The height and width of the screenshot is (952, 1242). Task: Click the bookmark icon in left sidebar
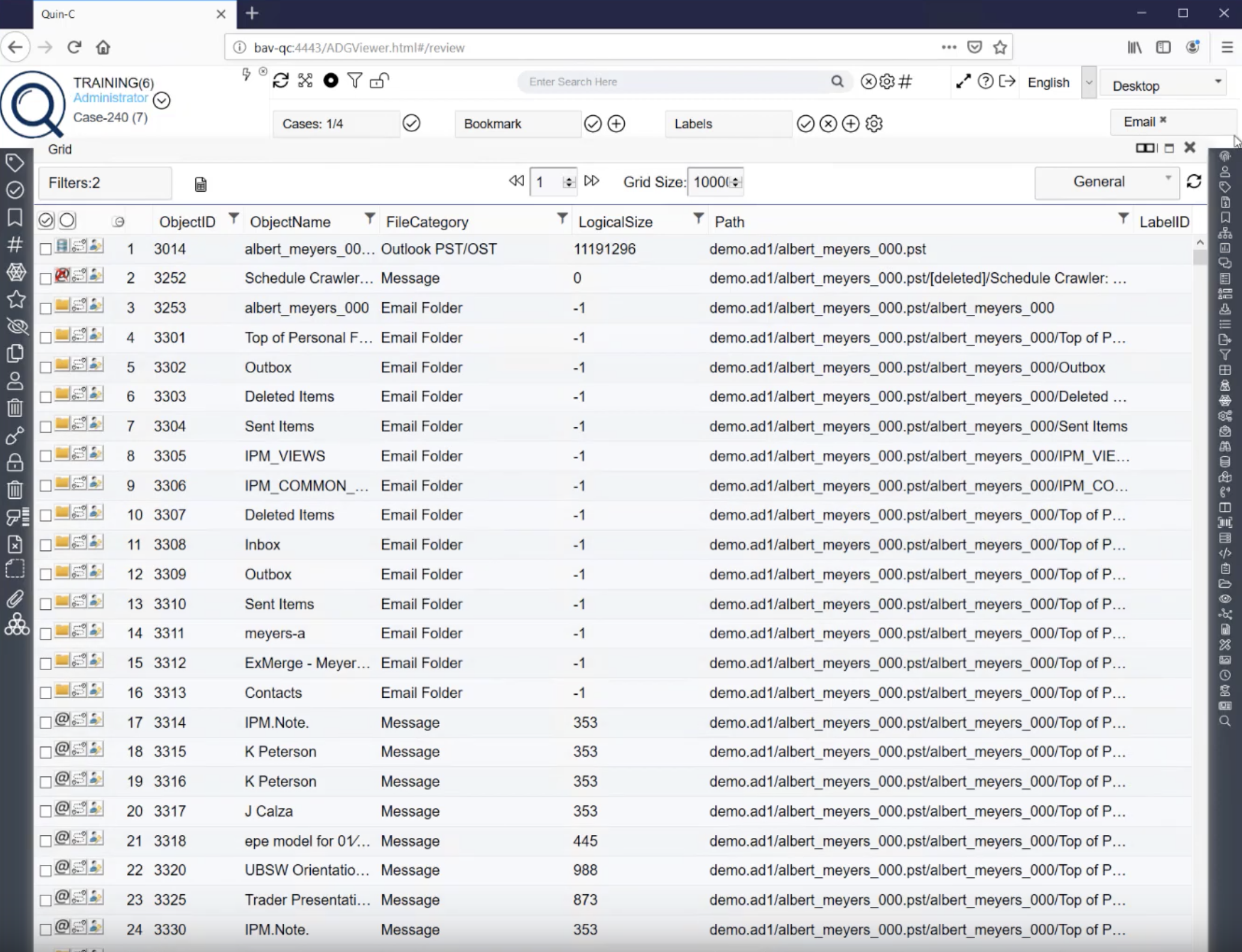coord(15,218)
